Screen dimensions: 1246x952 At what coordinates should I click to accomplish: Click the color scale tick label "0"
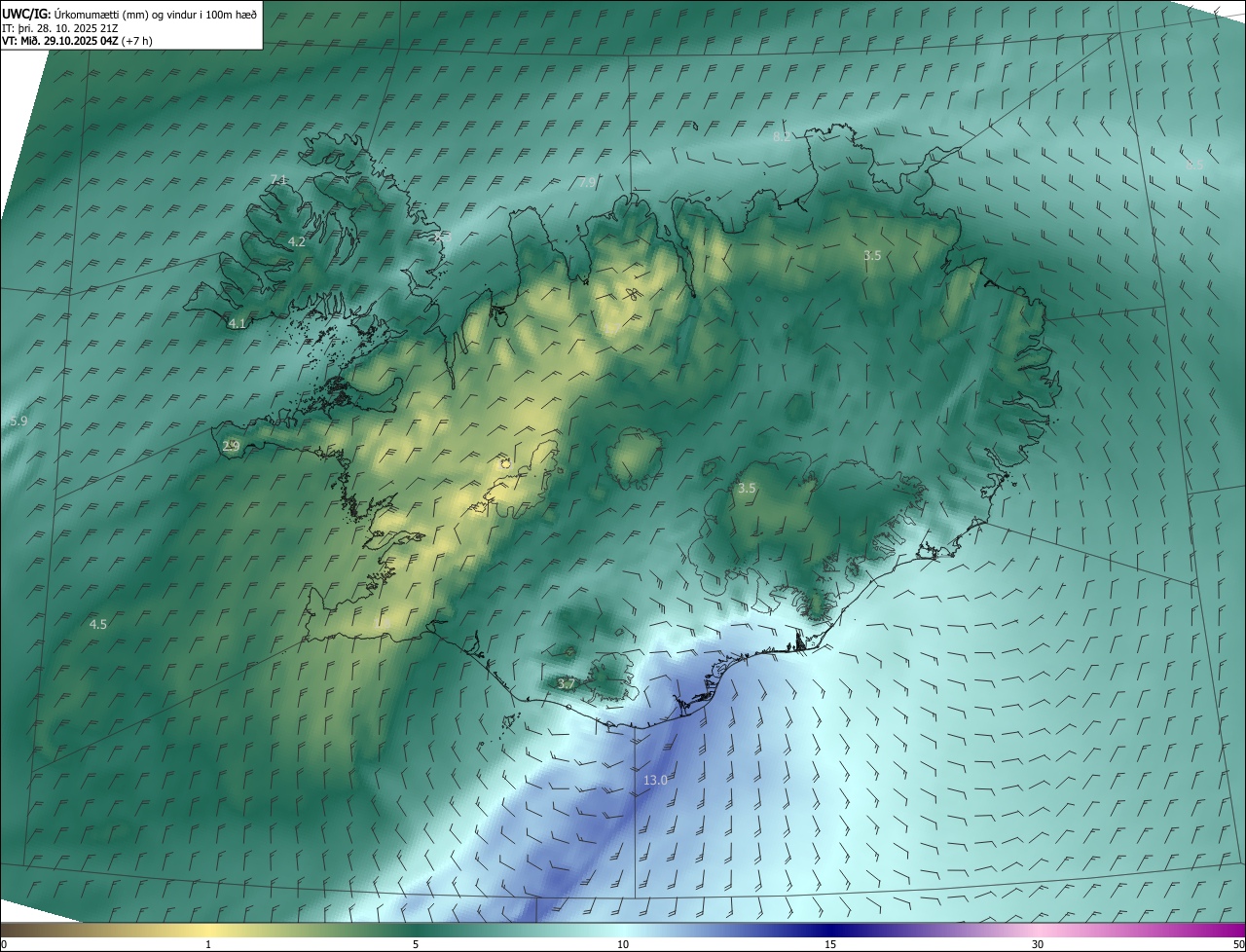pos(4,944)
